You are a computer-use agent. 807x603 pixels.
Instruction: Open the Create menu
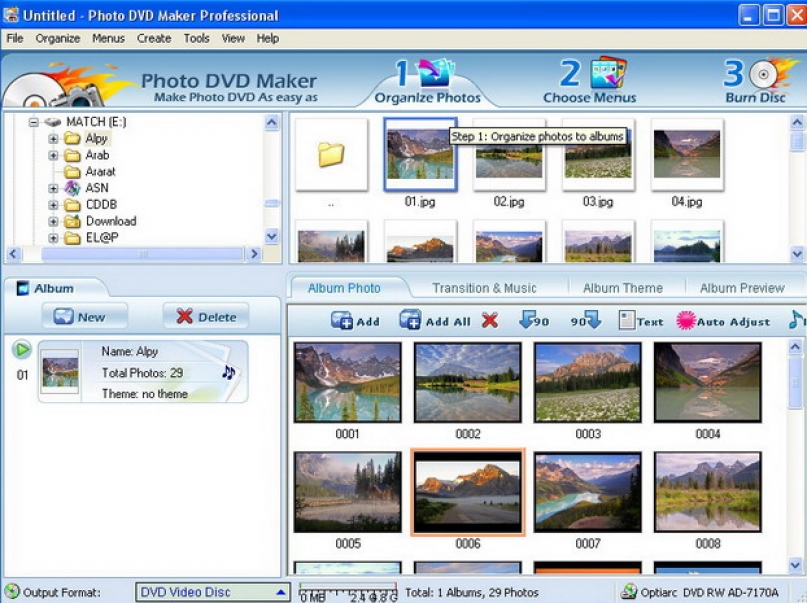point(154,38)
